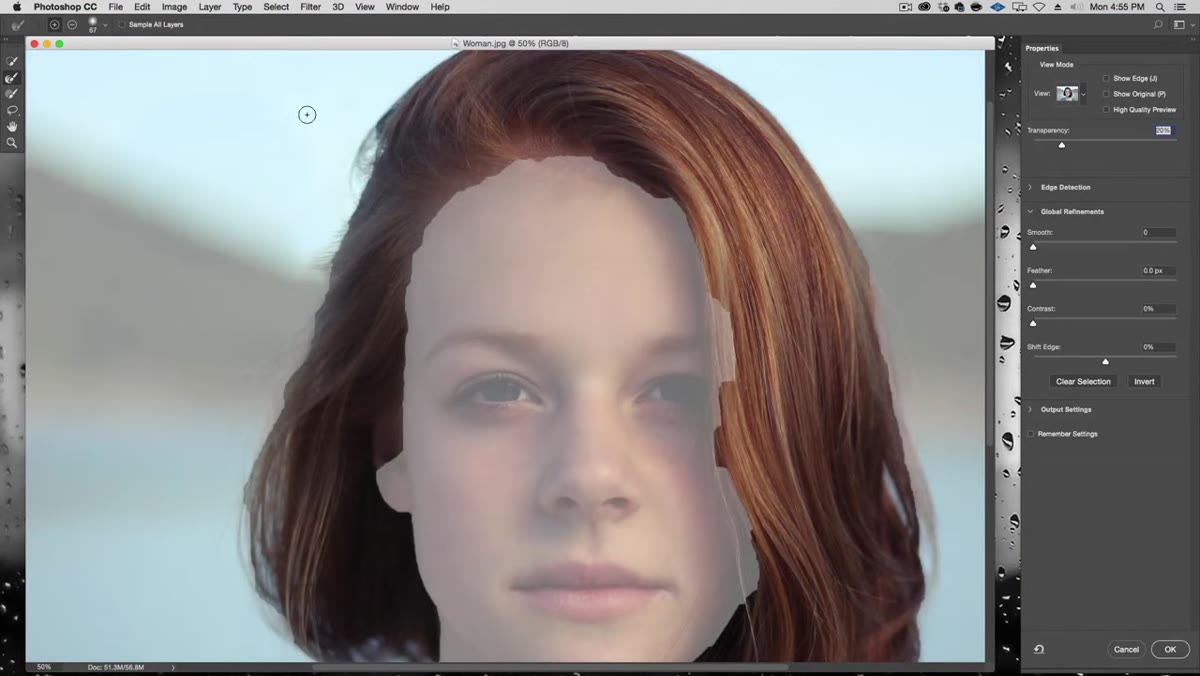Viewport: 1200px width, 676px height.
Task: Click the screen recording camera menu icon
Action: [905, 7]
